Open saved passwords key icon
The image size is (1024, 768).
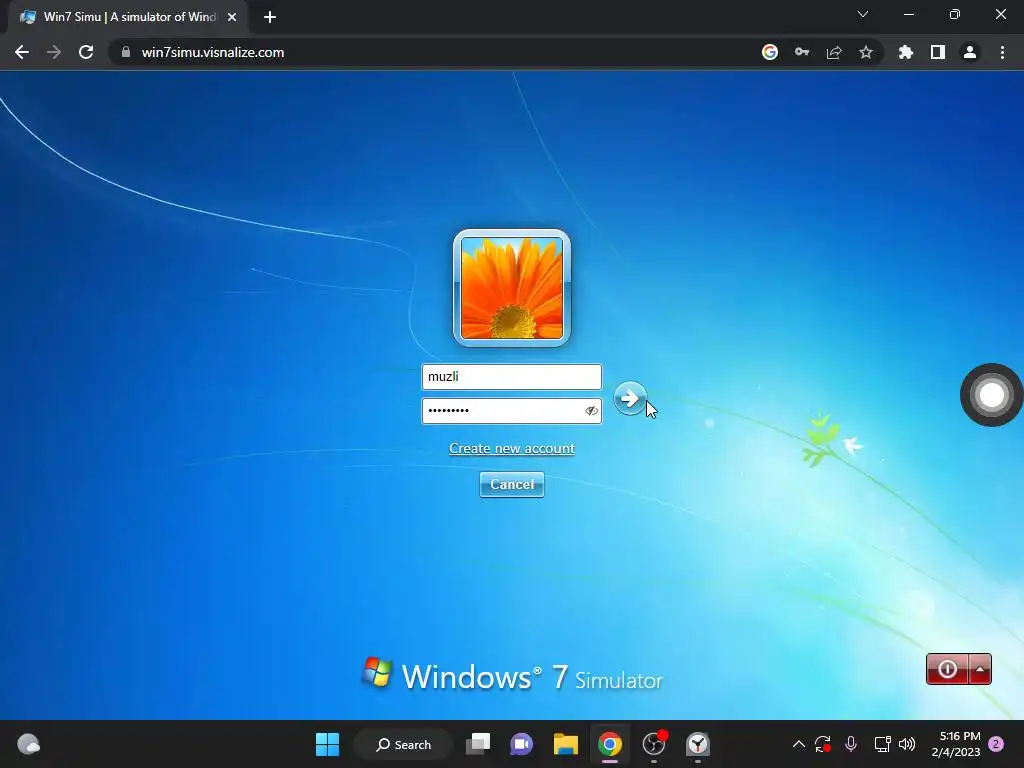(x=802, y=52)
